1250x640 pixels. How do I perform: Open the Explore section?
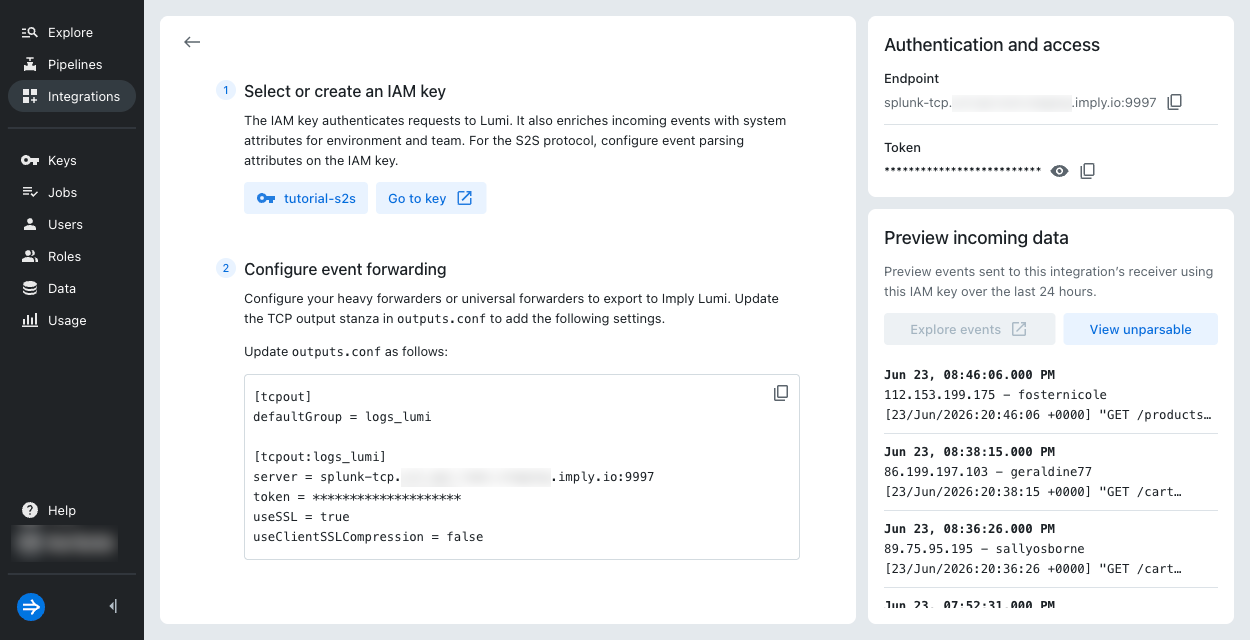72,32
